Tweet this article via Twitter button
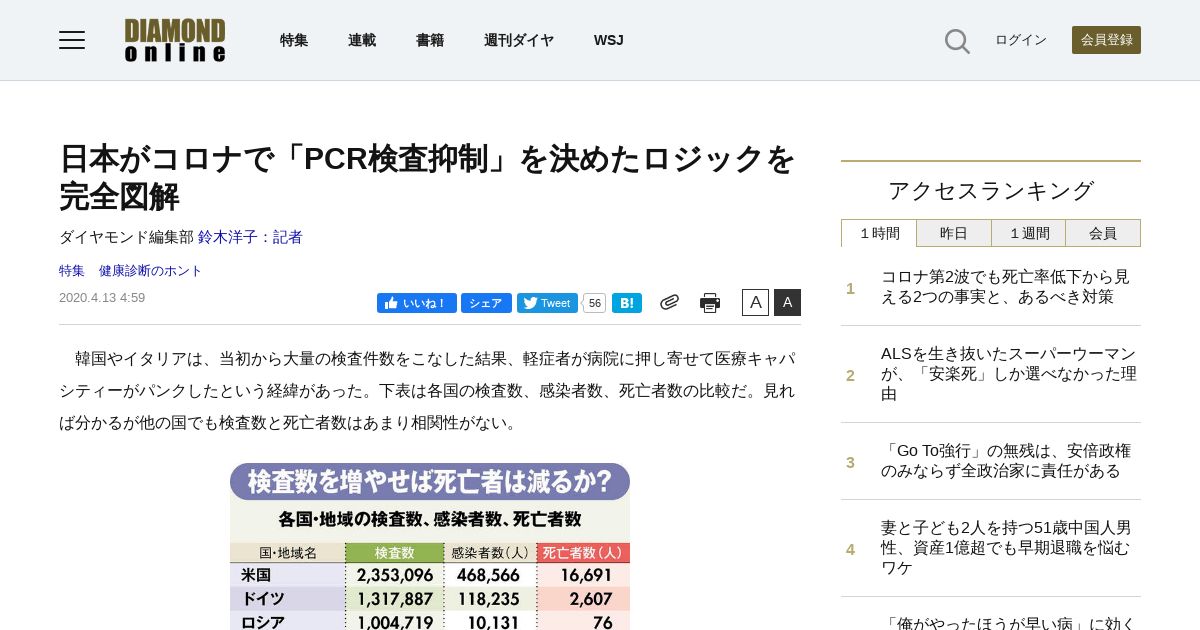 point(547,303)
